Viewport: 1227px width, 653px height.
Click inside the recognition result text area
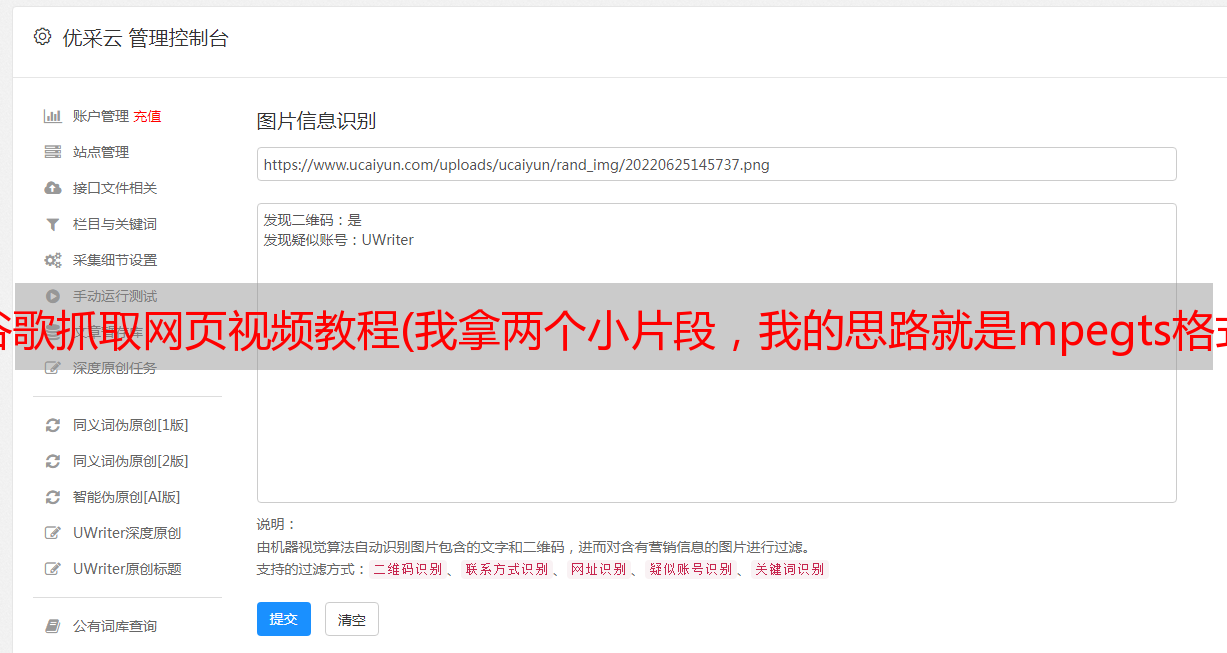[716, 353]
